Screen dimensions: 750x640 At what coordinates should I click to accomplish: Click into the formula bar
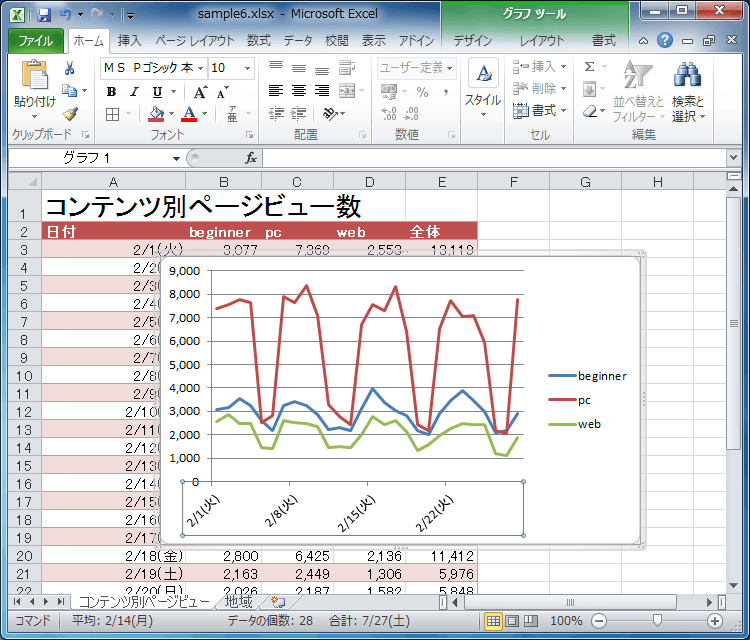tap(494, 158)
